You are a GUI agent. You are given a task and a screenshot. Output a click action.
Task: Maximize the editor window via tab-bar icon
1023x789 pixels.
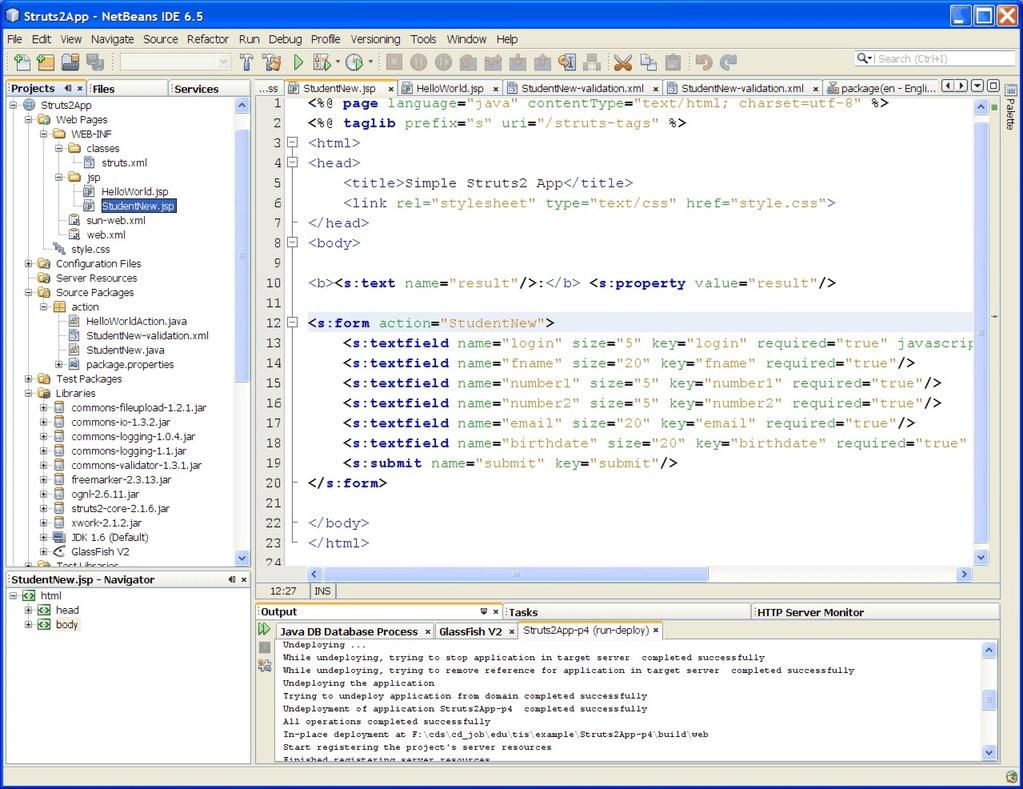[x=993, y=85]
